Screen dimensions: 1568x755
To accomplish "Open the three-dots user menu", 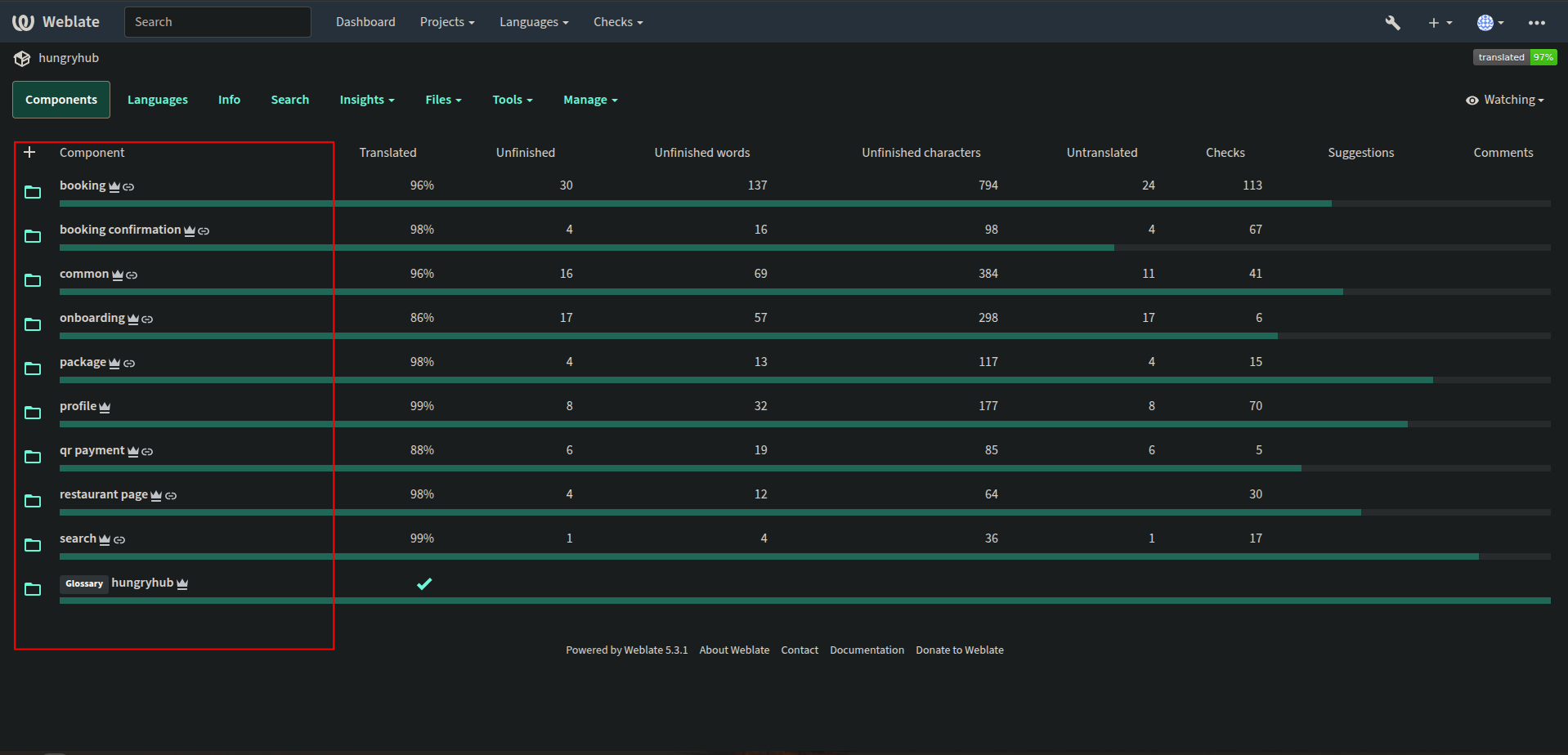I will click(1536, 23).
